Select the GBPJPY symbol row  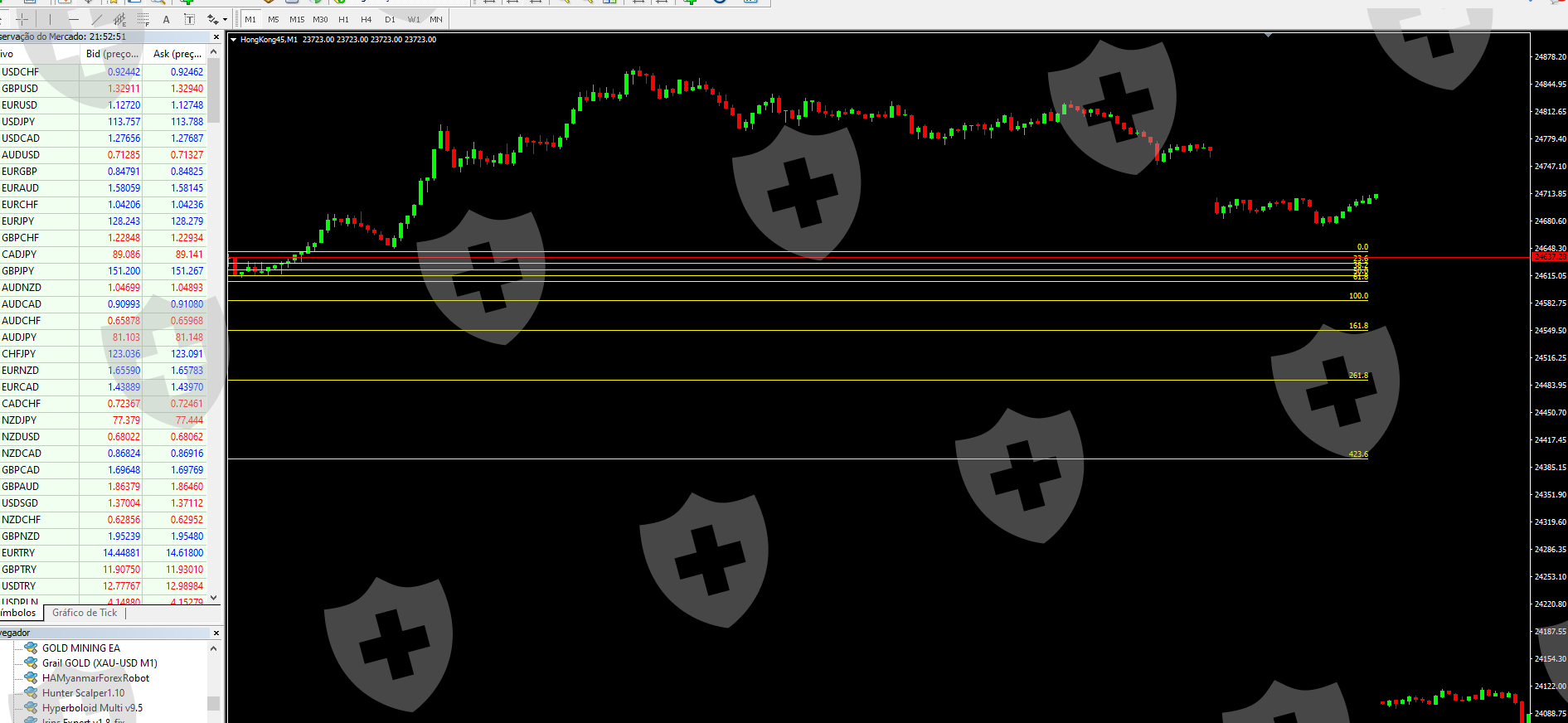(103, 271)
